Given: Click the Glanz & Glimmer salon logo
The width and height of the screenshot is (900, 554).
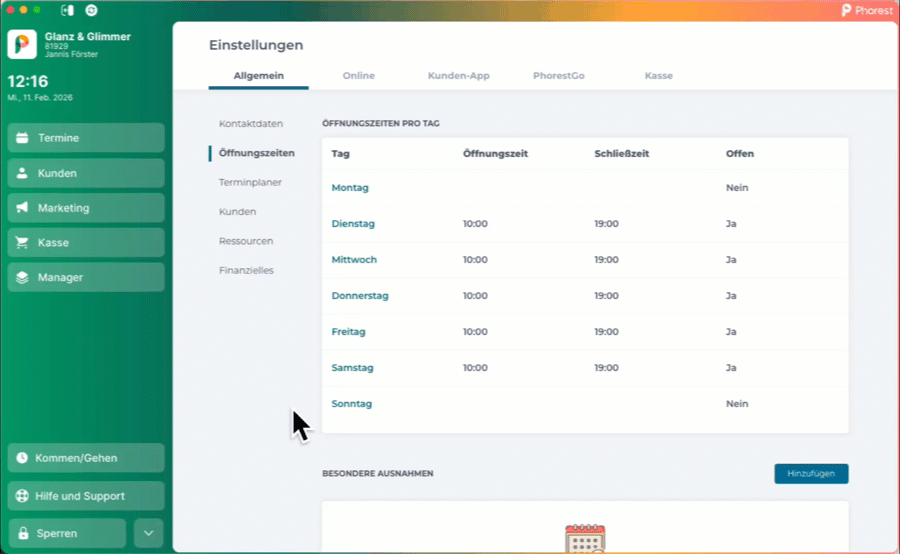Looking at the screenshot, I should point(22,45).
